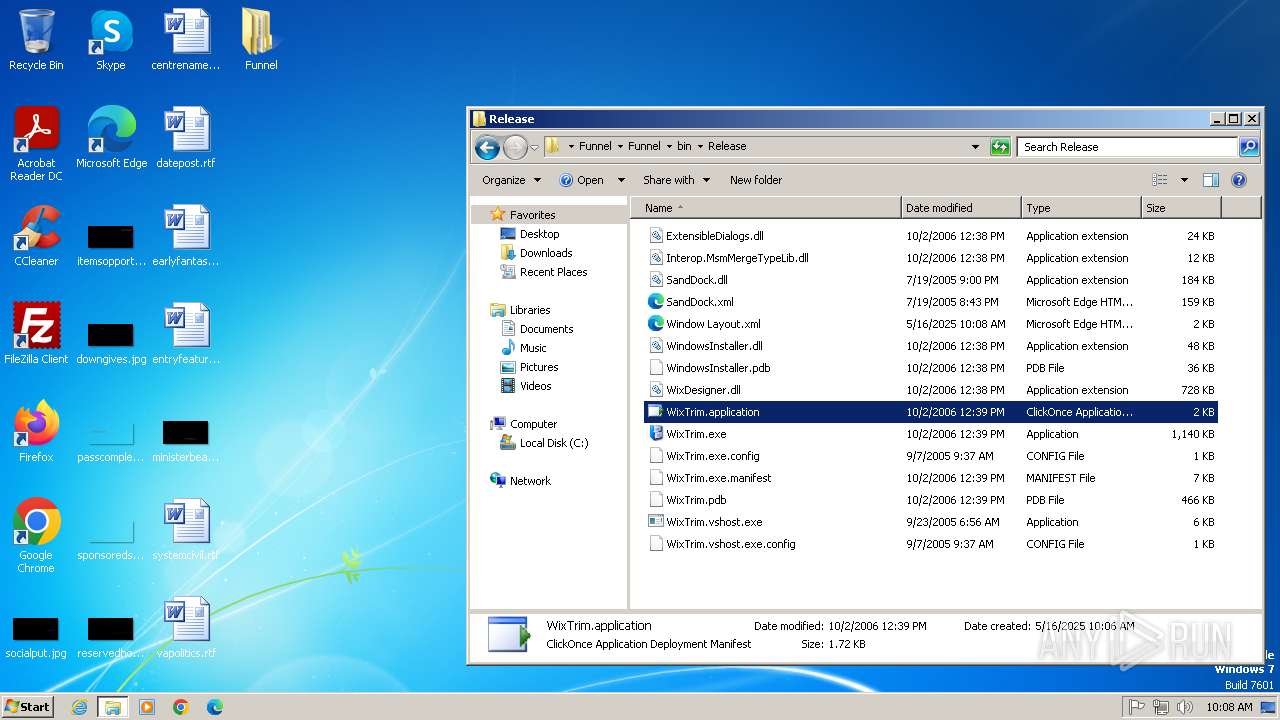Launch Google Chrome desktop shortcut

[x=36, y=537]
